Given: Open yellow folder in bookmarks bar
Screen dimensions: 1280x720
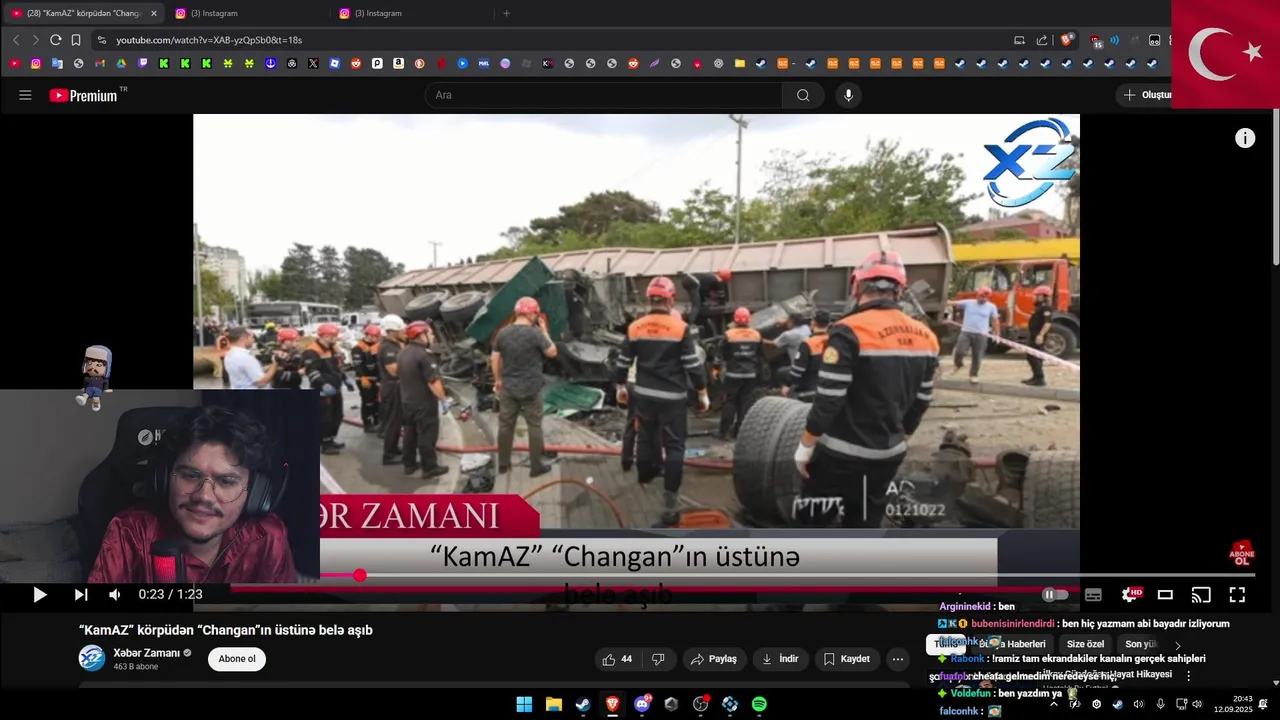Looking at the screenshot, I should click(x=739, y=63).
